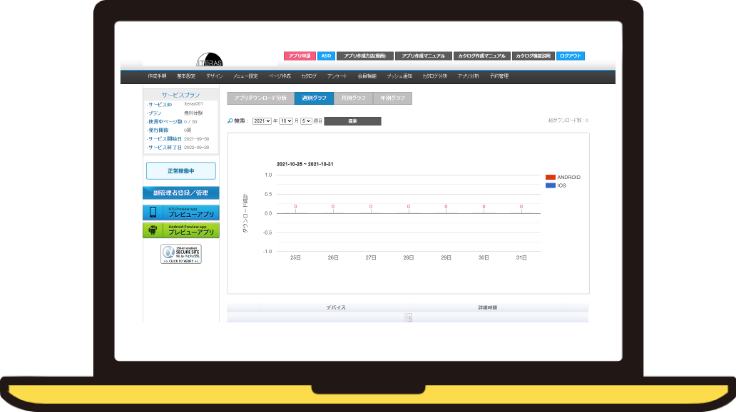Open the week number dropdown
This screenshot has width=736, height=412.
[x=305, y=120]
